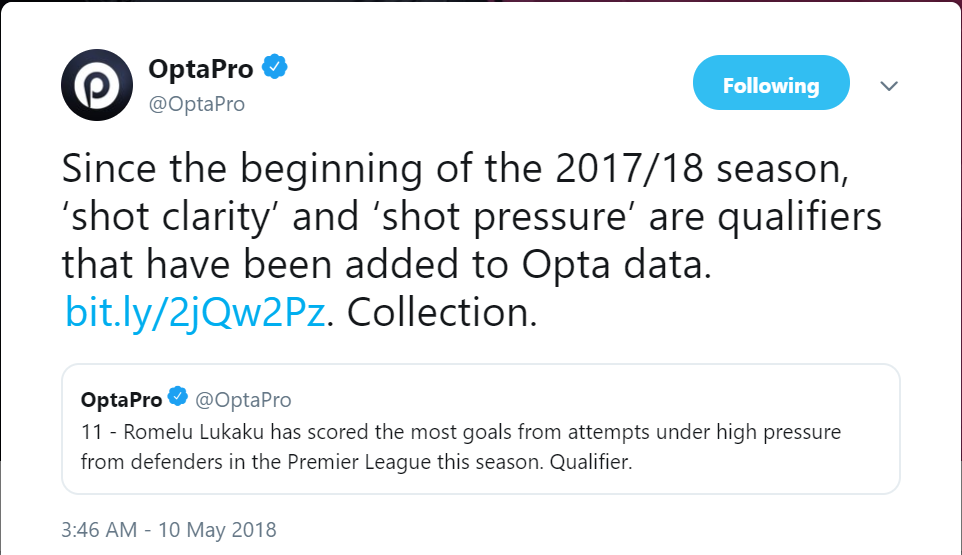This screenshot has height=555, width=962.
Task: Click the word 'Collection.' after the link
Action: [x=442, y=312]
